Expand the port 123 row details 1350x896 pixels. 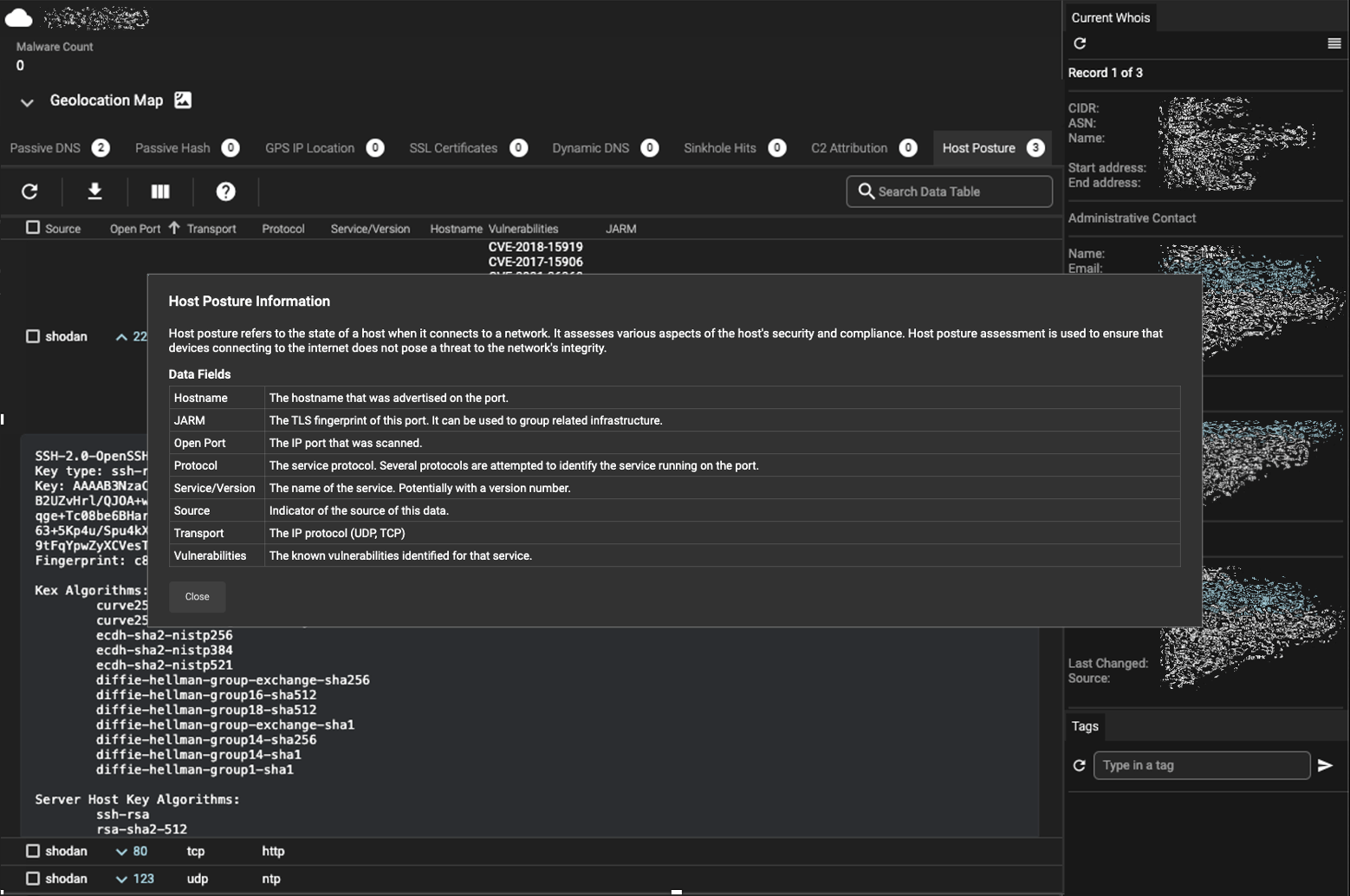[121, 880]
